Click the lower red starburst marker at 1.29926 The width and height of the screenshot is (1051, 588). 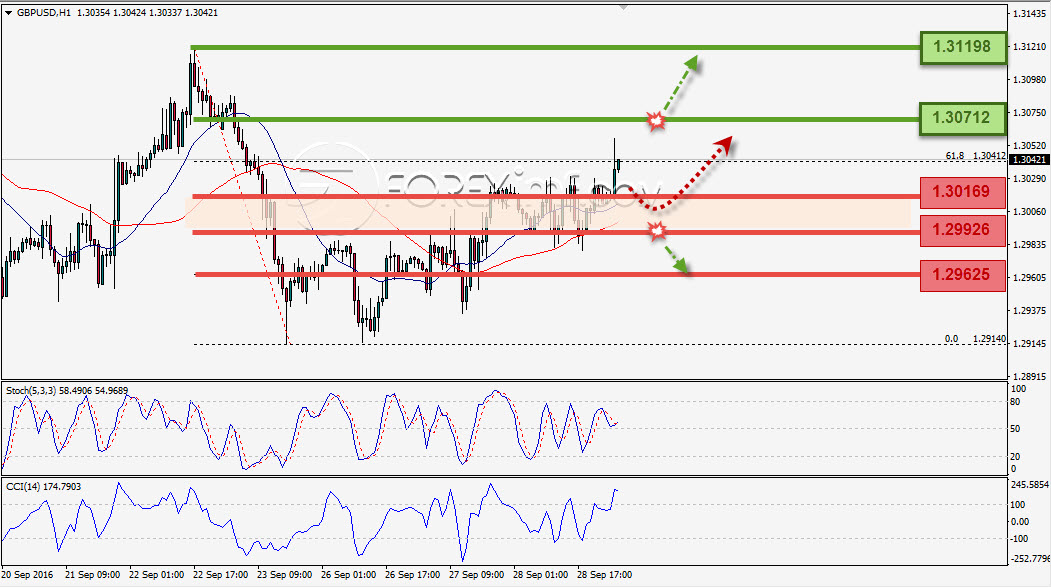[x=658, y=231]
